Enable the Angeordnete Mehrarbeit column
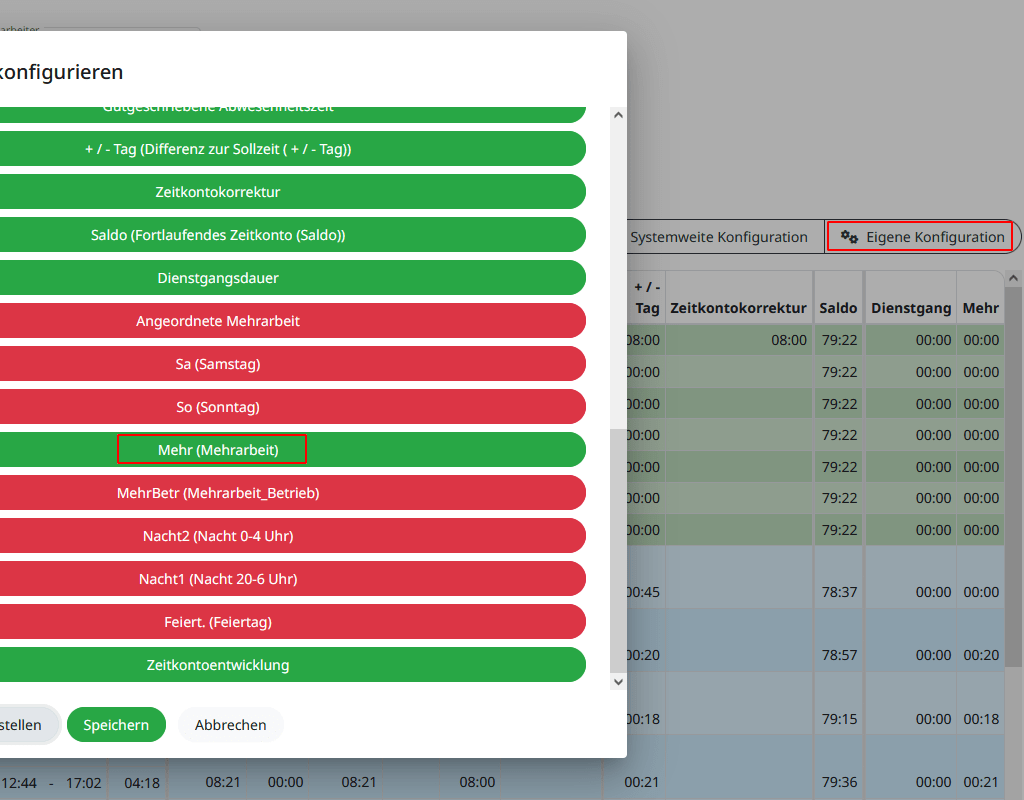 coord(218,321)
